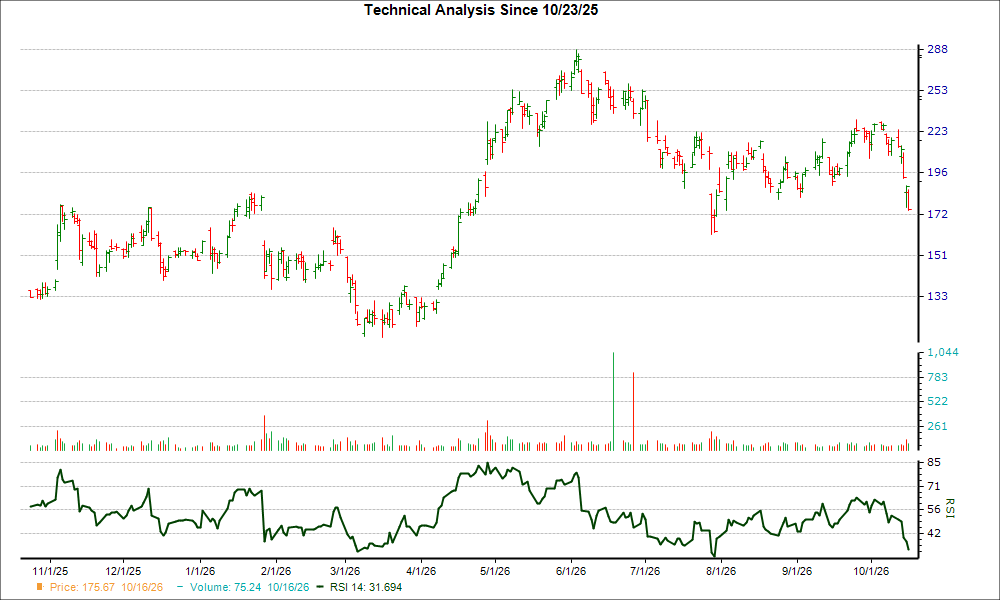
Task: Select the 10/1/26 date label
Action: tap(871, 571)
